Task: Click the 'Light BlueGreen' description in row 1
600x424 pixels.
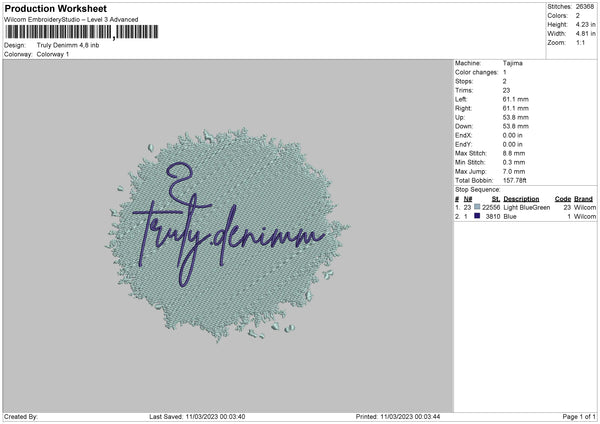Action: (x=527, y=207)
